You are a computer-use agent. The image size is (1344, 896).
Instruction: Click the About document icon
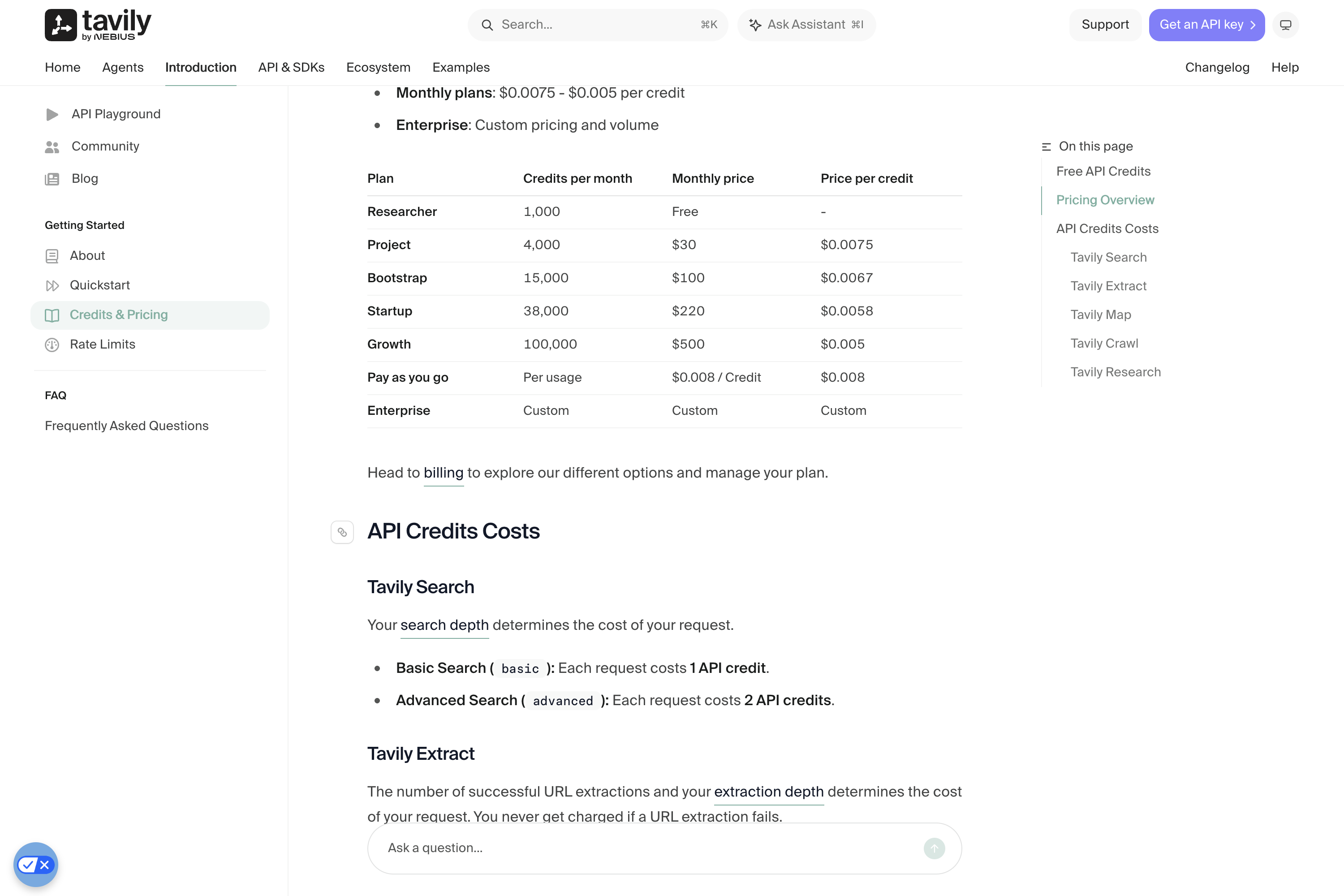[x=52, y=256]
